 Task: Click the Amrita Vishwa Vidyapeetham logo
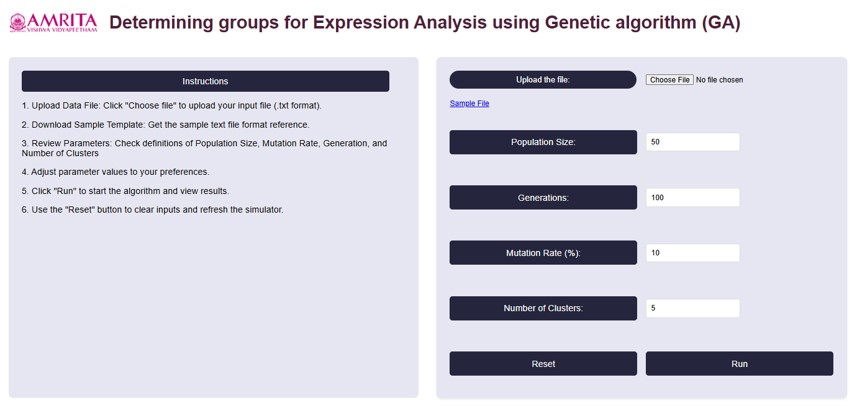[53, 23]
